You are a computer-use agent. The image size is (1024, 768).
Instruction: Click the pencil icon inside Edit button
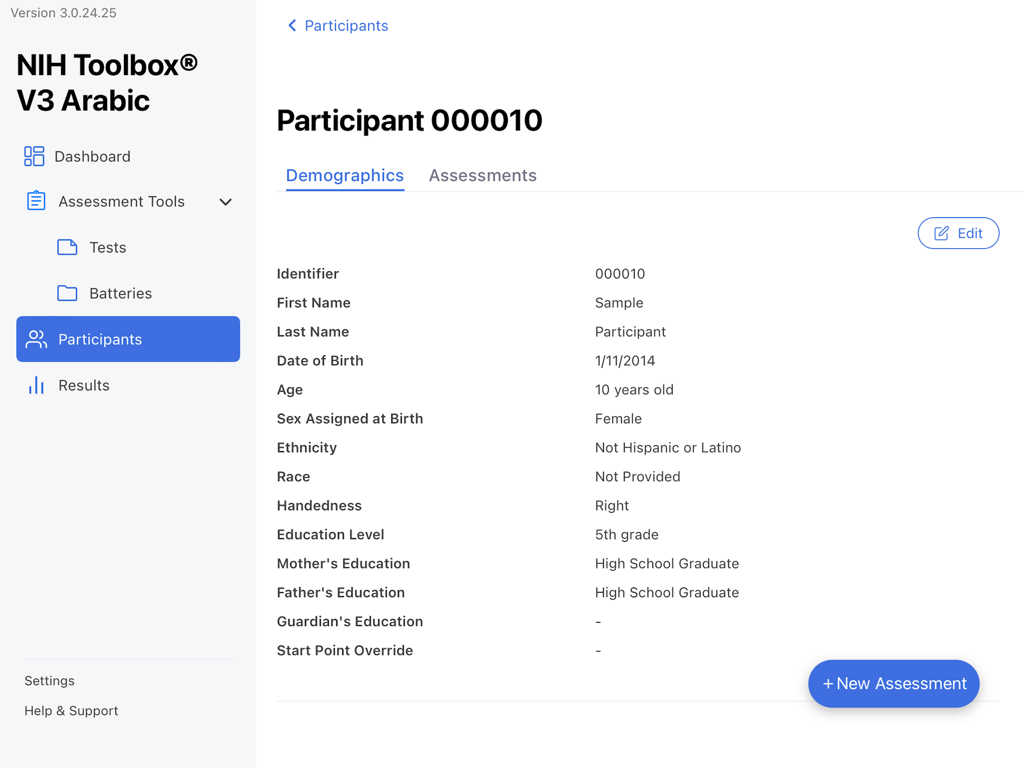tap(942, 232)
